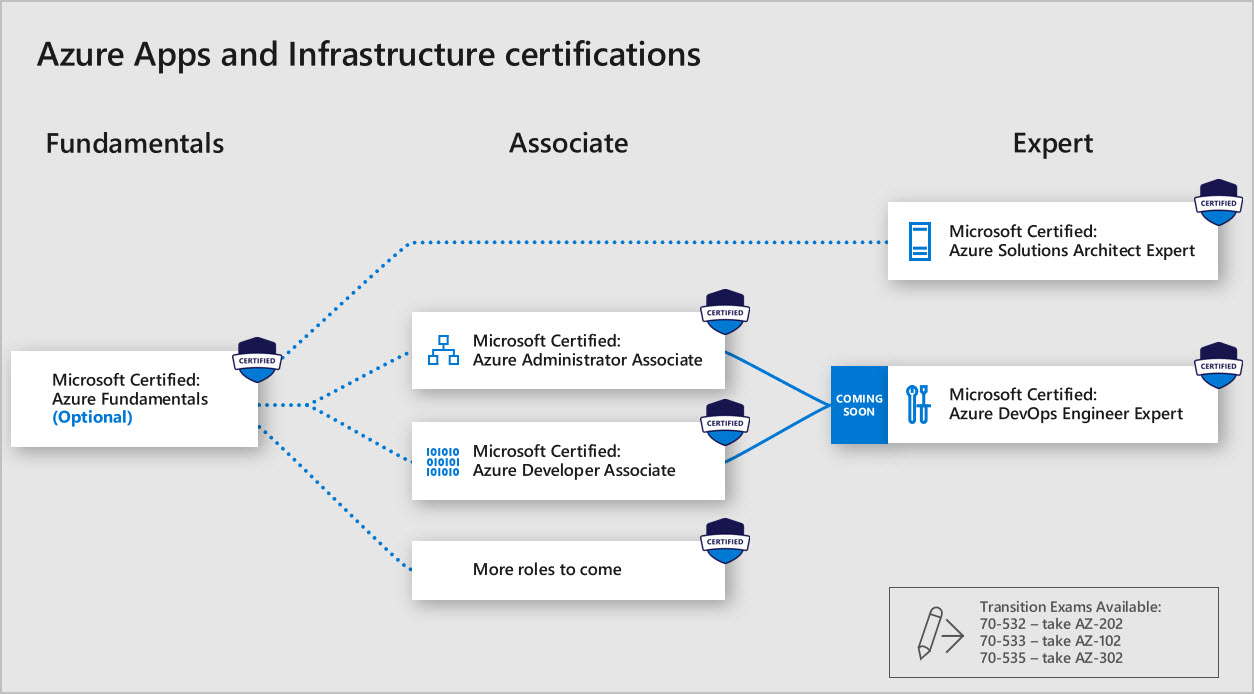Viewport: 1254px width, 694px height.
Task: Enable the COMING SOON flag for DevOps Engineer
Action: [858, 404]
